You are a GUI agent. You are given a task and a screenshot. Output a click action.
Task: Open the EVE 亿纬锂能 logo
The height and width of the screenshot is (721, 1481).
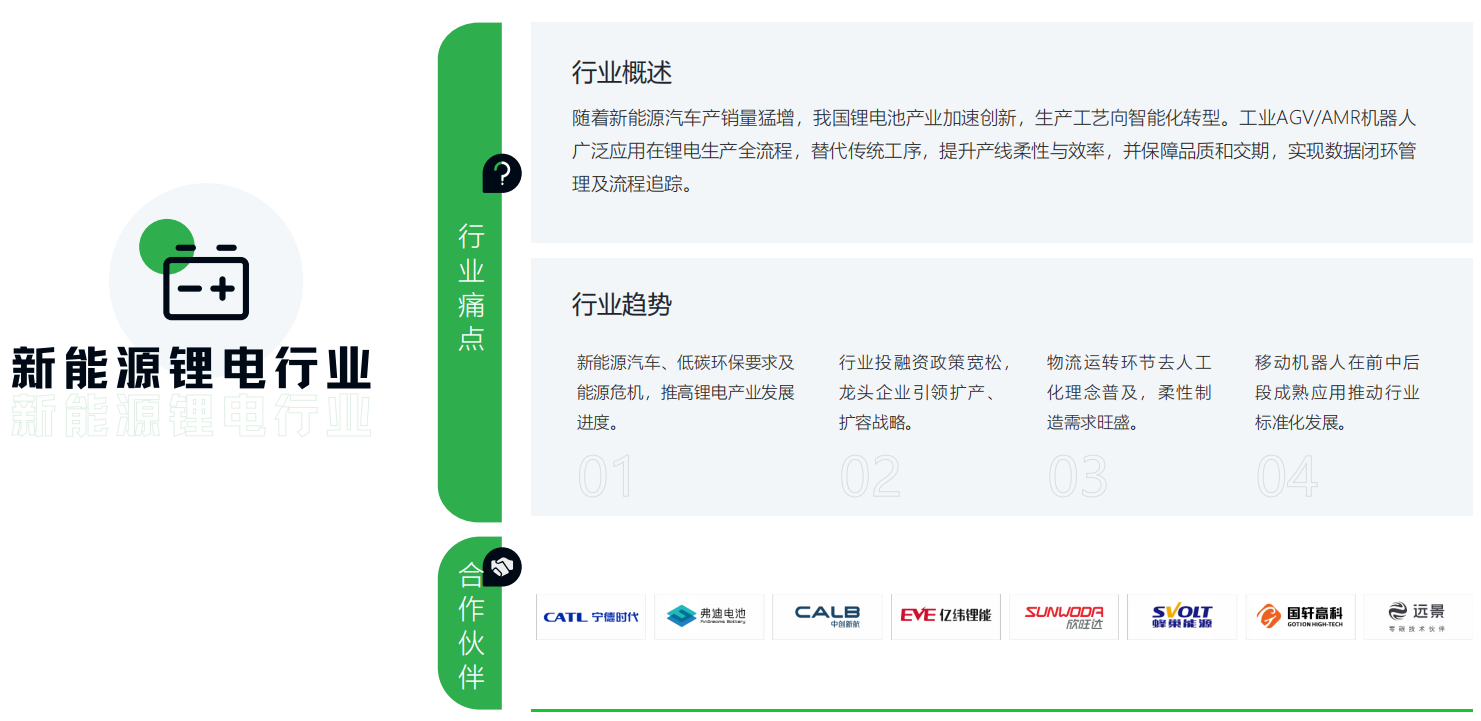pyautogui.click(x=945, y=616)
